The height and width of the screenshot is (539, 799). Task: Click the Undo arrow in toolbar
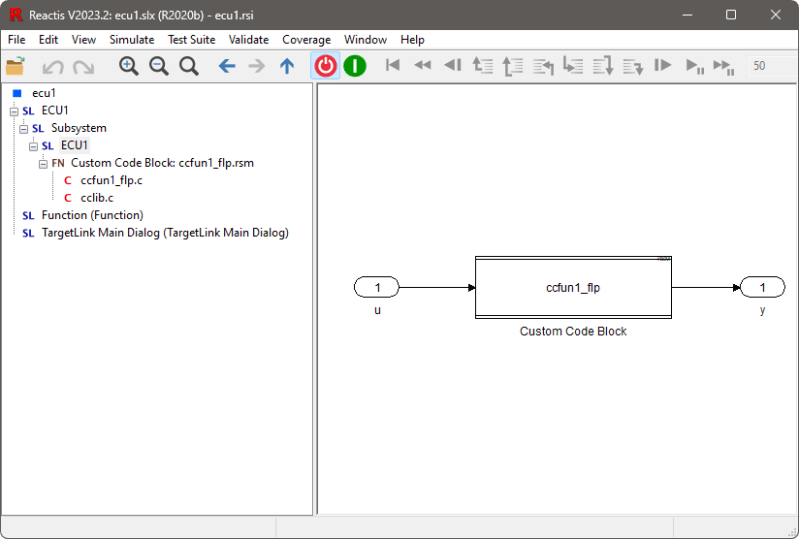(52, 66)
